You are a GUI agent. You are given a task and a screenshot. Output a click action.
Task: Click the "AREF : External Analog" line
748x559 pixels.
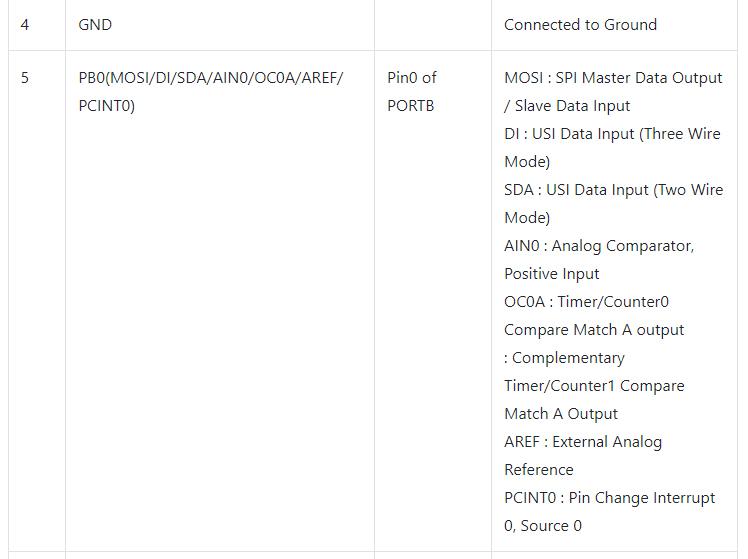[x=583, y=442]
